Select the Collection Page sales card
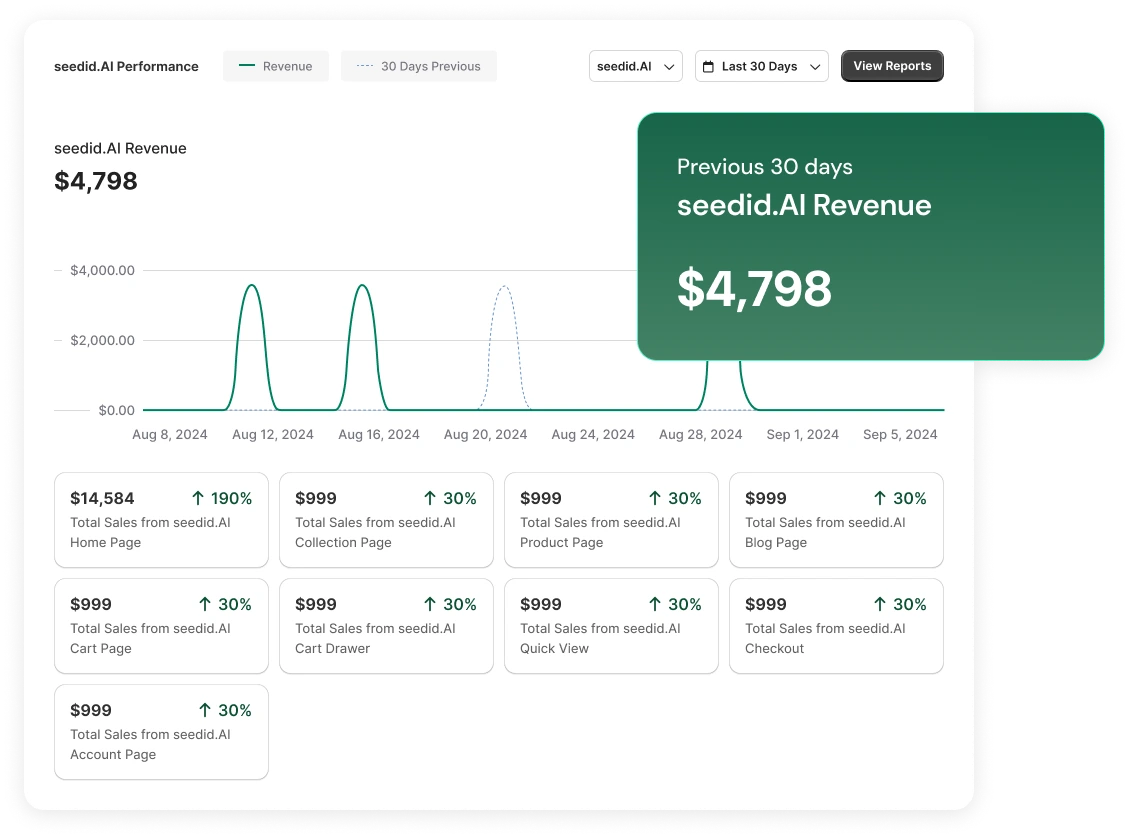 click(387, 520)
